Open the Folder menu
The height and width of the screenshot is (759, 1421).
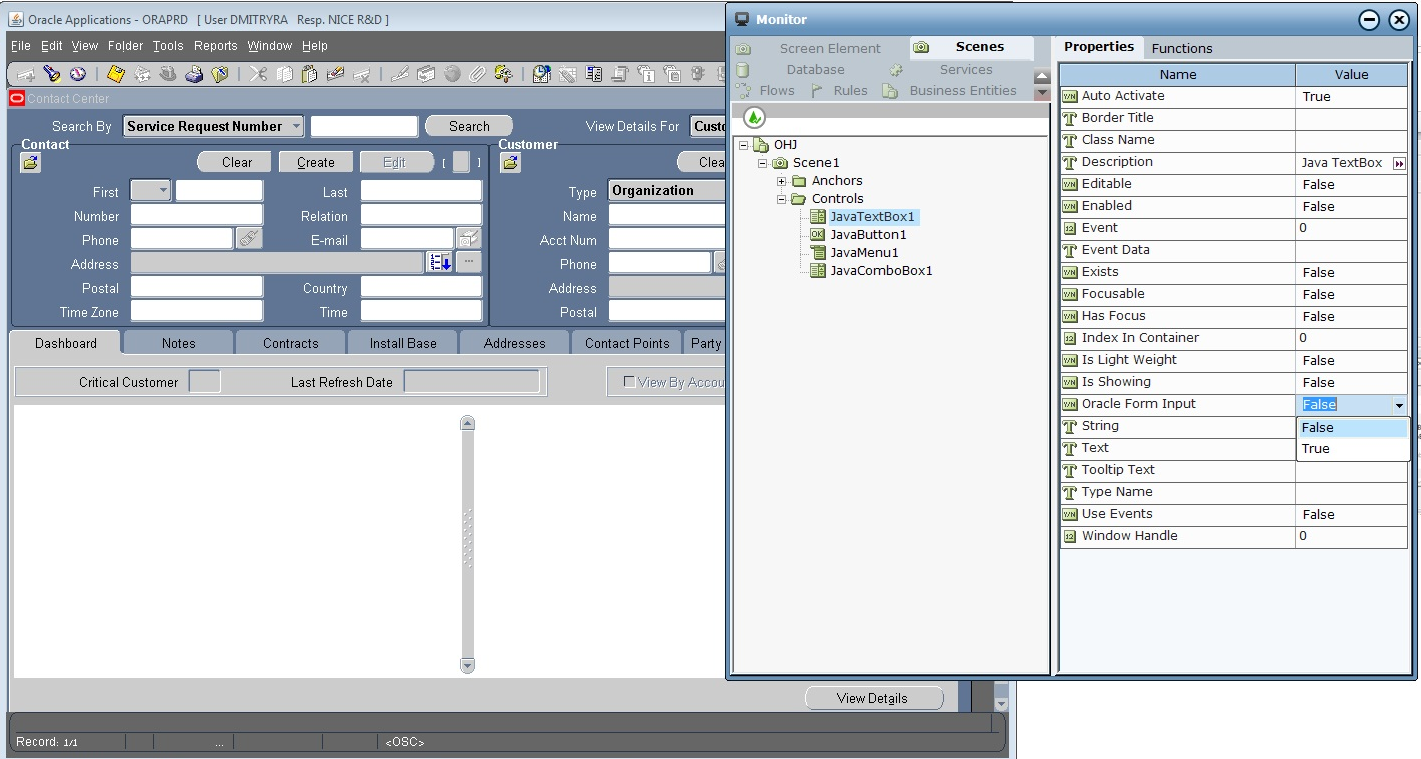pyautogui.click(x=126, y=46)
